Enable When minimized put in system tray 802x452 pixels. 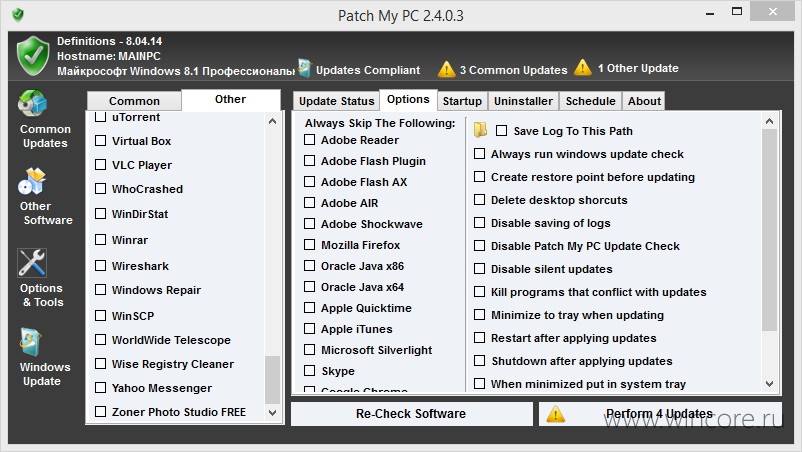pos(479,383)
